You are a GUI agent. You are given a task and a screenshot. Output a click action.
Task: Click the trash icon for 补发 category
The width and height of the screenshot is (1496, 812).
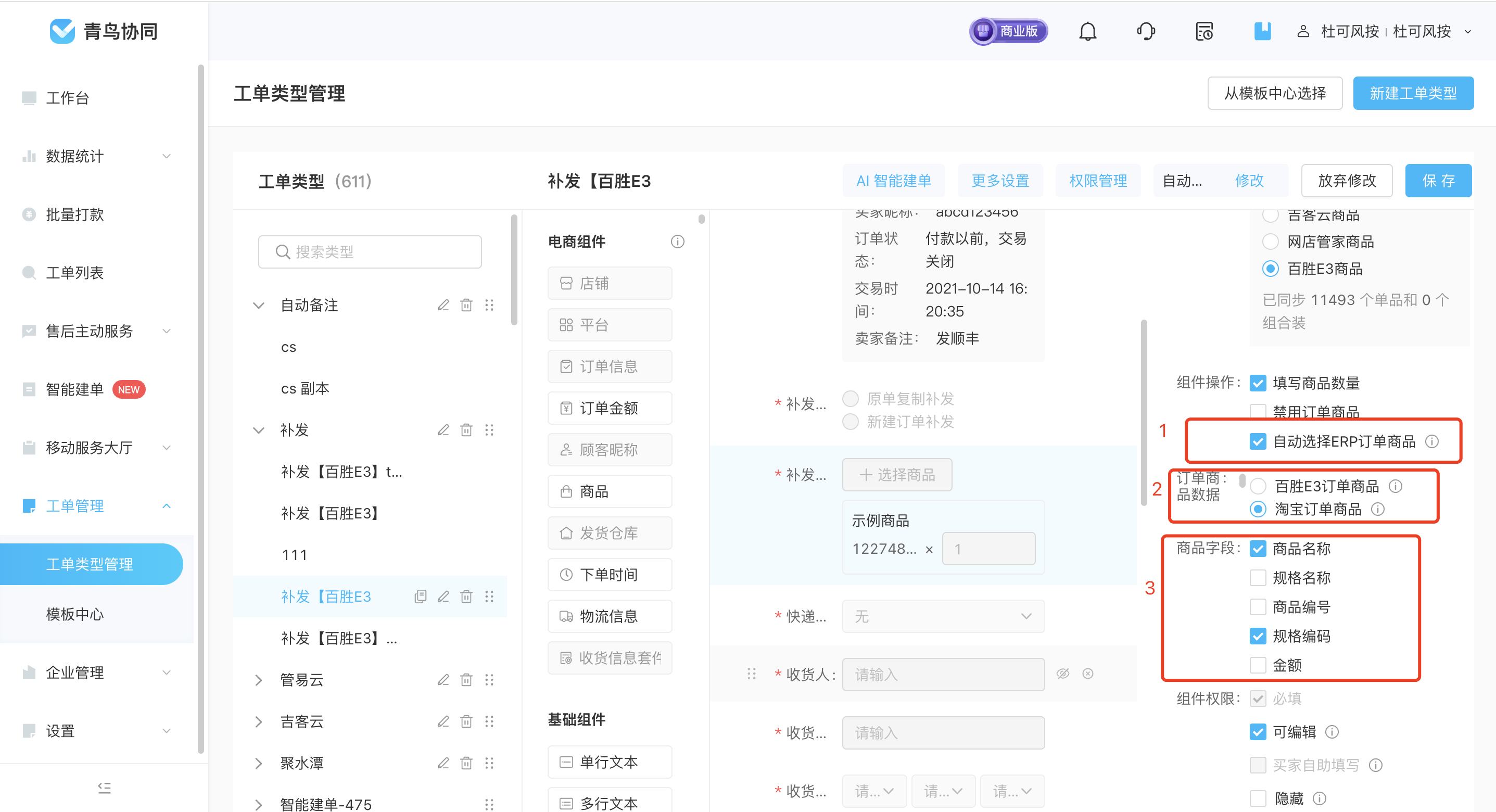[466, 430]
